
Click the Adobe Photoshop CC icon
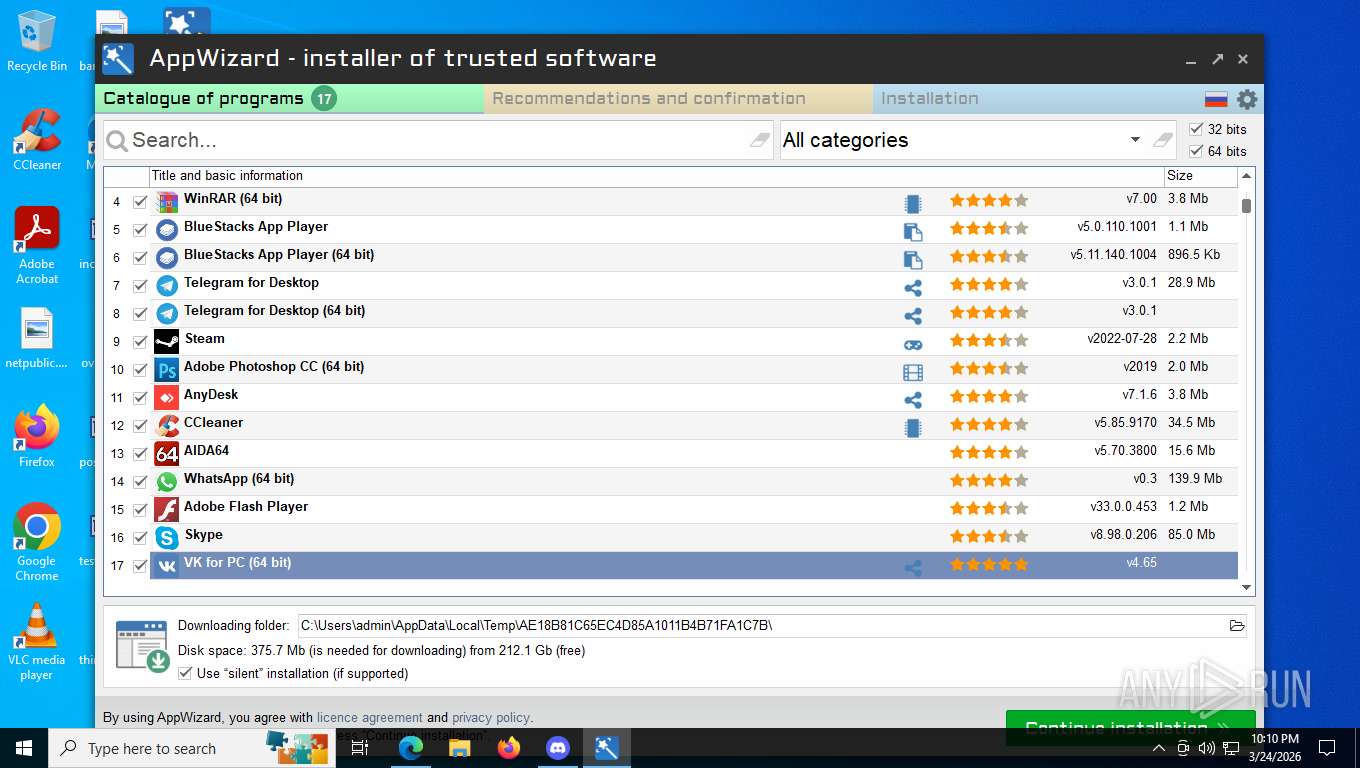167,370
